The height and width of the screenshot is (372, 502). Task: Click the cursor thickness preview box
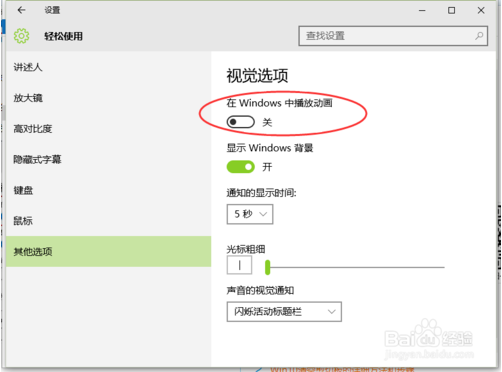coord(239,265)
